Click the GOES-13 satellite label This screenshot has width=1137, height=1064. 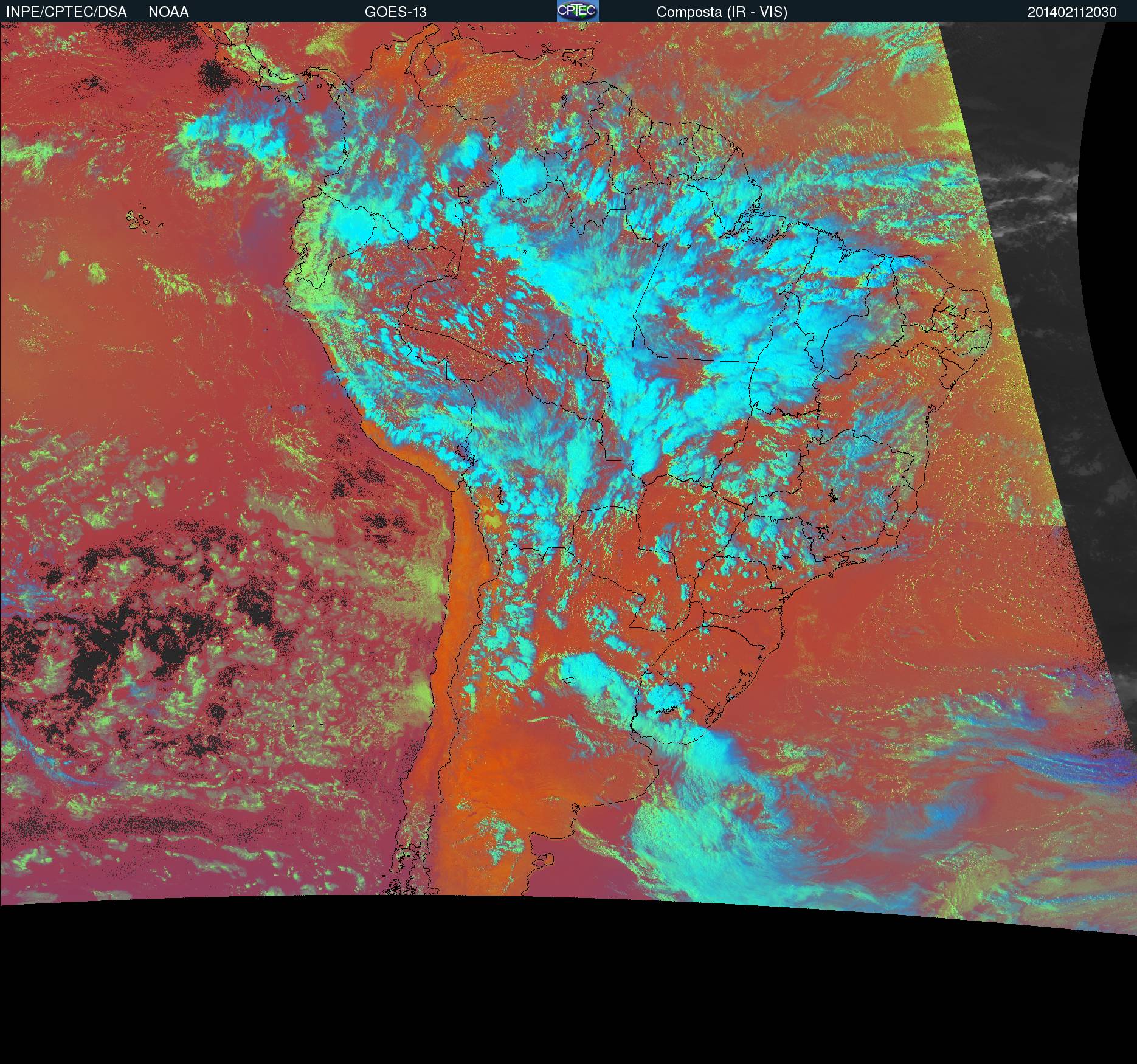click(x=396, y=12)
